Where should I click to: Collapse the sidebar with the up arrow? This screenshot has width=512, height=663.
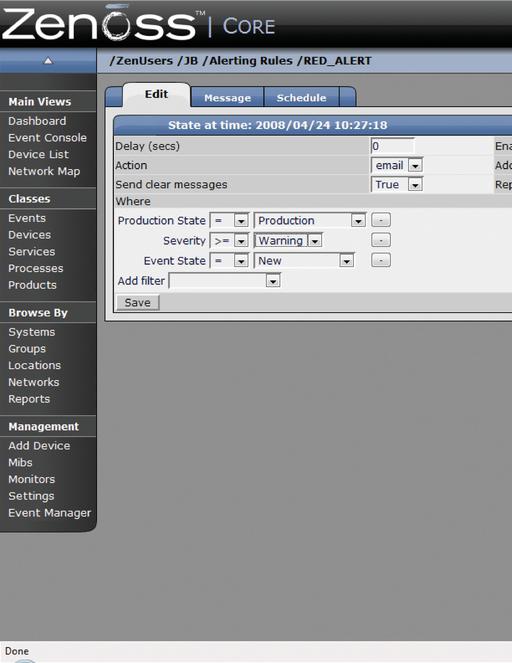click(48, 61)
